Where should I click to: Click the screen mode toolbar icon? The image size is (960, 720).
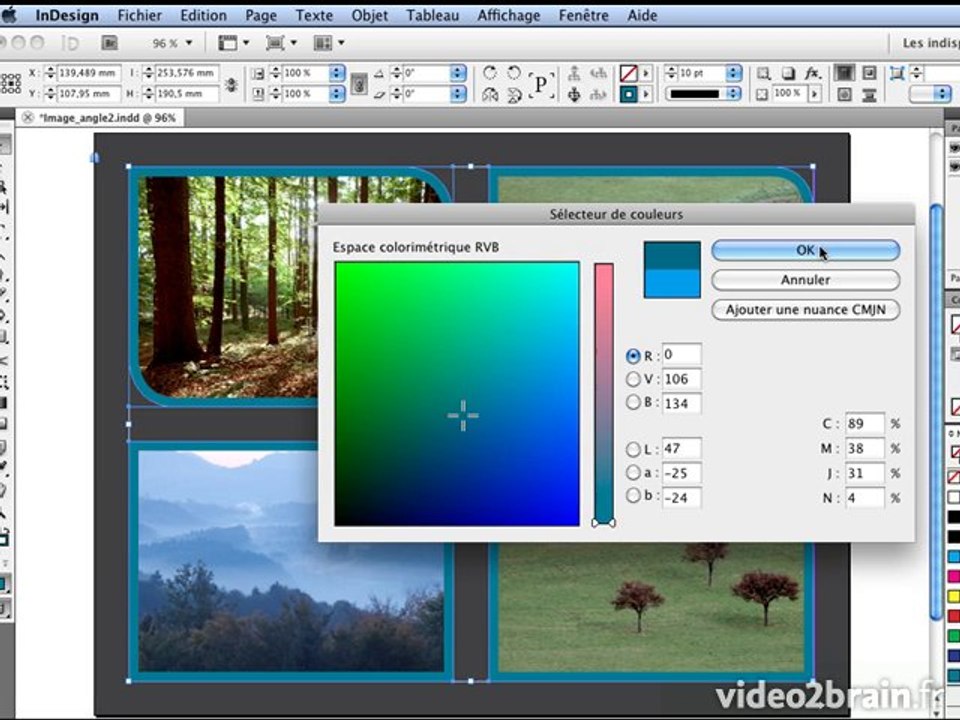pos(274,43)
